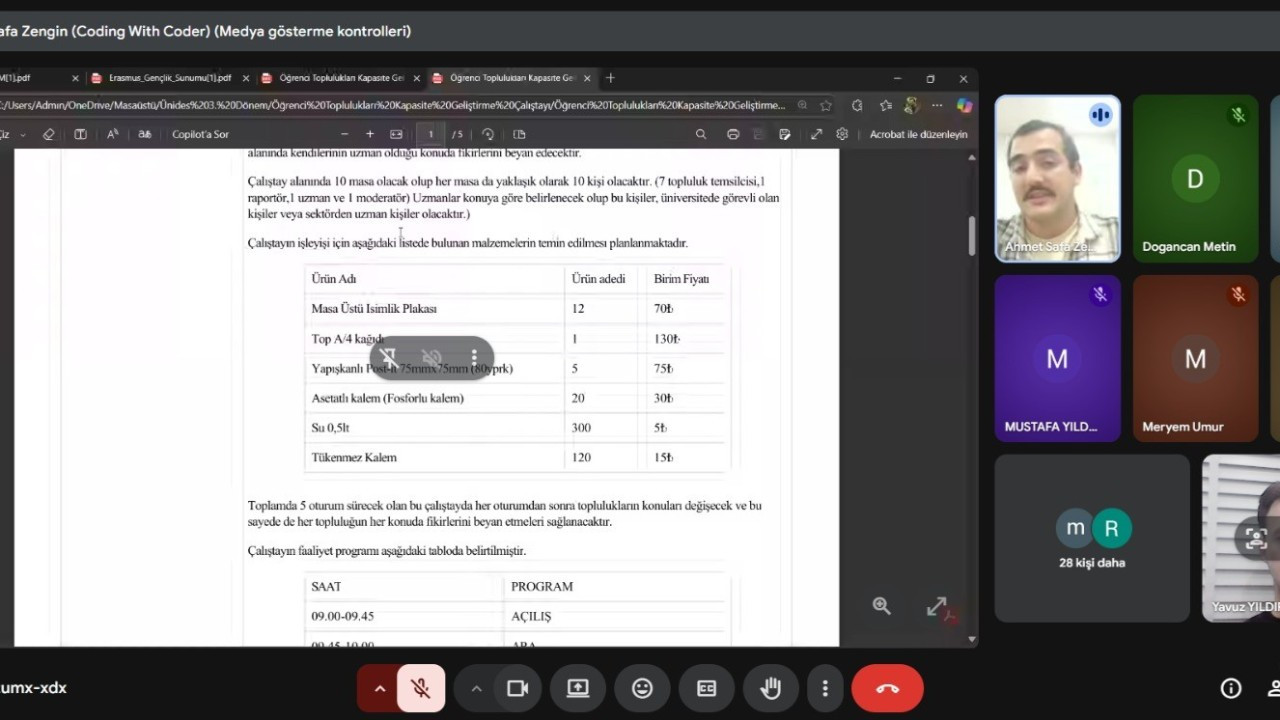The width and height of the screenshot is (1280, 720).
Task: Unmute the microphone in Meet controls
Action: pyautogui.click(x=421, y=688)
